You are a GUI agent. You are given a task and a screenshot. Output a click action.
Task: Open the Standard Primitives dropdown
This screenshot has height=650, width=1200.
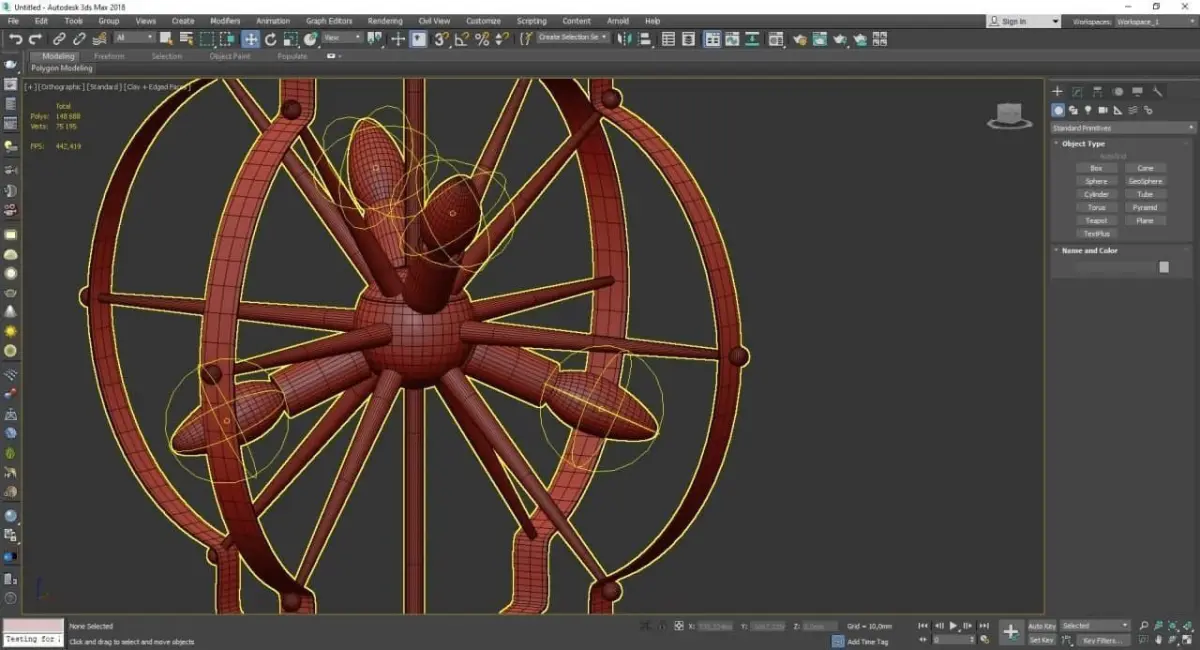[1122, 128]
